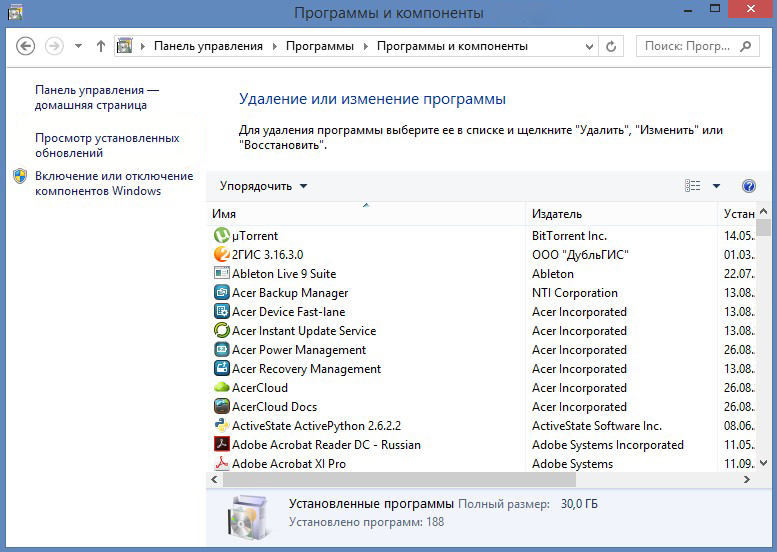
Task: Click the Acer Instant Update Service icon
Action: click(x=222, y=330)
